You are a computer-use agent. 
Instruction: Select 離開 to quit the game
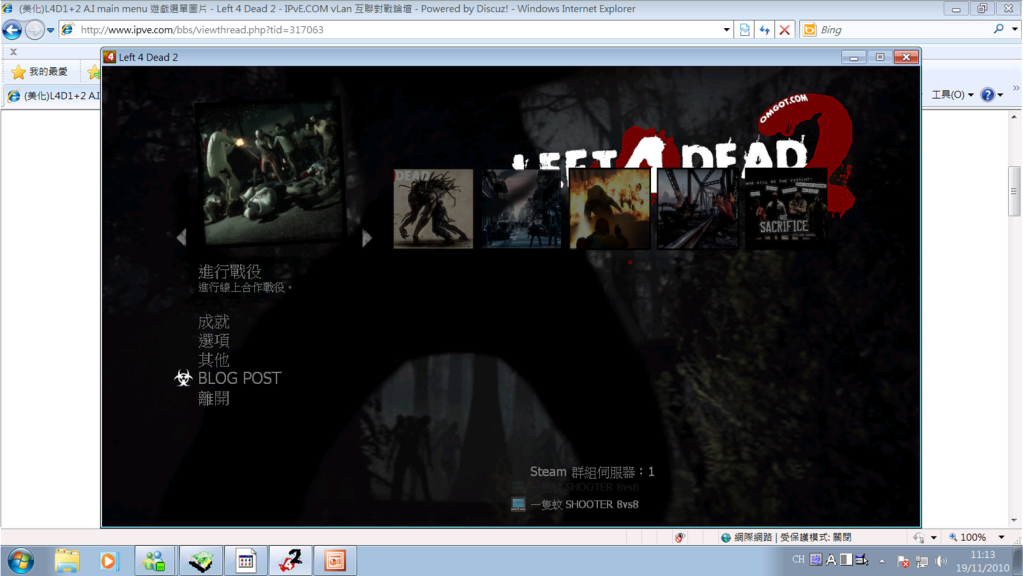tap(213, 398)
